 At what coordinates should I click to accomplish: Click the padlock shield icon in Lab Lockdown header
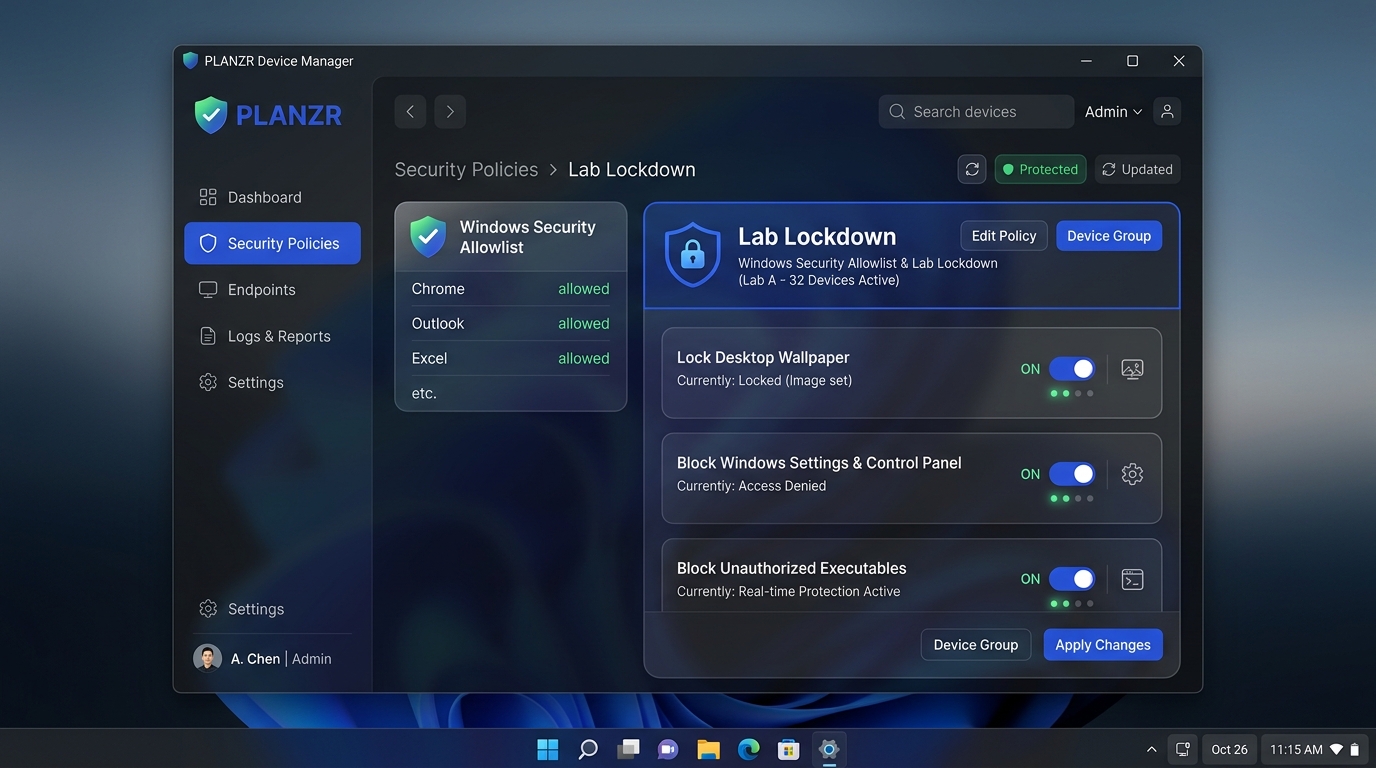692,255
